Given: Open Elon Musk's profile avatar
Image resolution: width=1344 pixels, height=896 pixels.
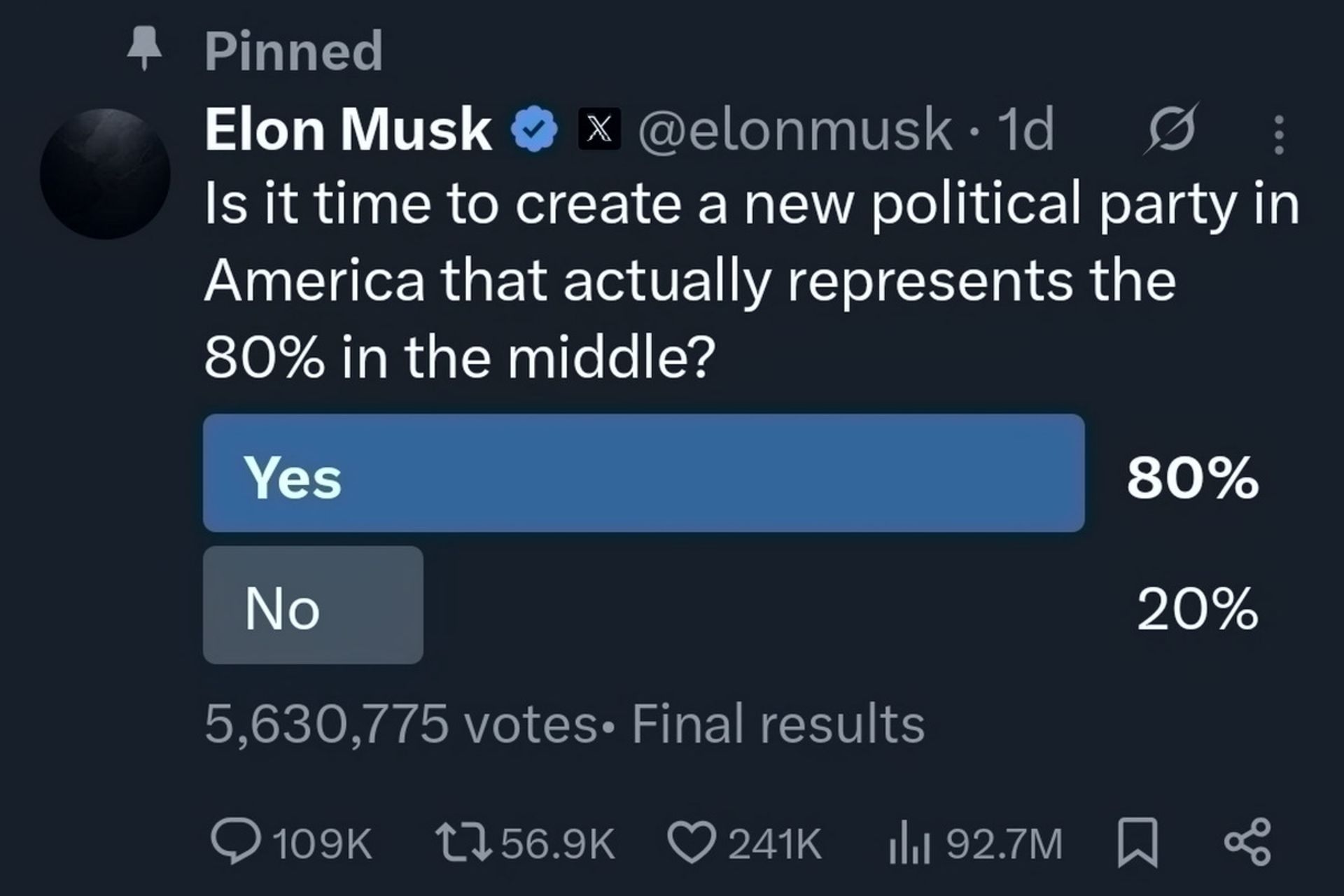Looking at the screenshot, I should pos(105,174).
